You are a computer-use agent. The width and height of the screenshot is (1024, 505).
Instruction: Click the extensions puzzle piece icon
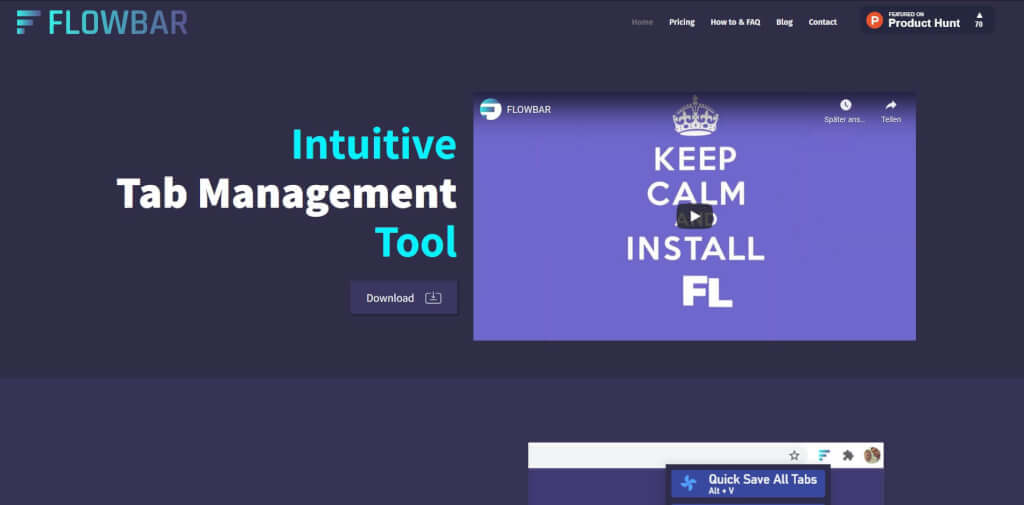tap(848, 455)
